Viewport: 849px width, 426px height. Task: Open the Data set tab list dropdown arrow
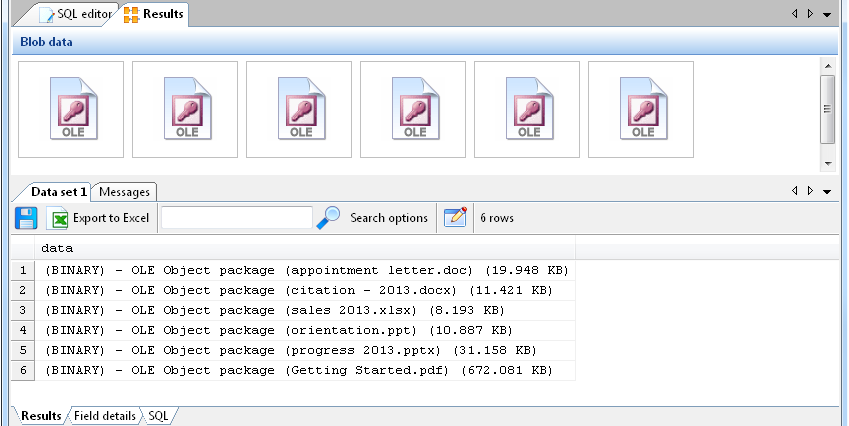(827, 191)
